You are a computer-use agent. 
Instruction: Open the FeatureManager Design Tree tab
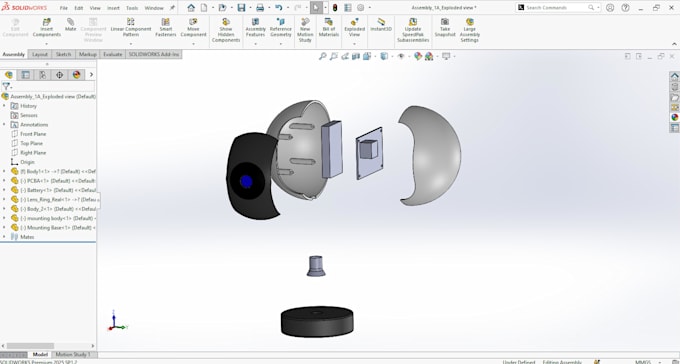tap(9, 75)
